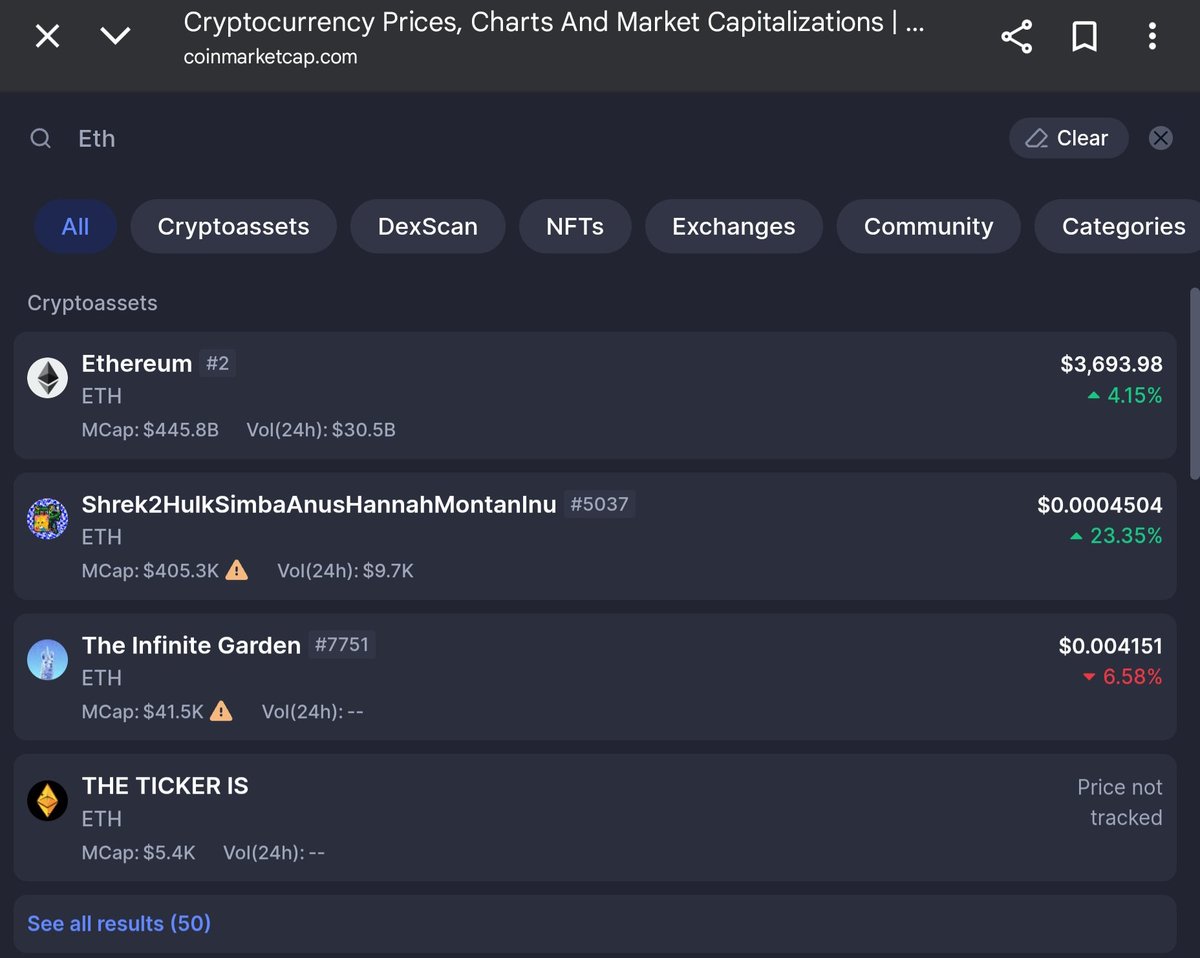Click the warning icon beside MCap $405.3K
Image resolution: width=1200 pixels, height=958 pixels.
pyautogui.click(x=237, y=570)
